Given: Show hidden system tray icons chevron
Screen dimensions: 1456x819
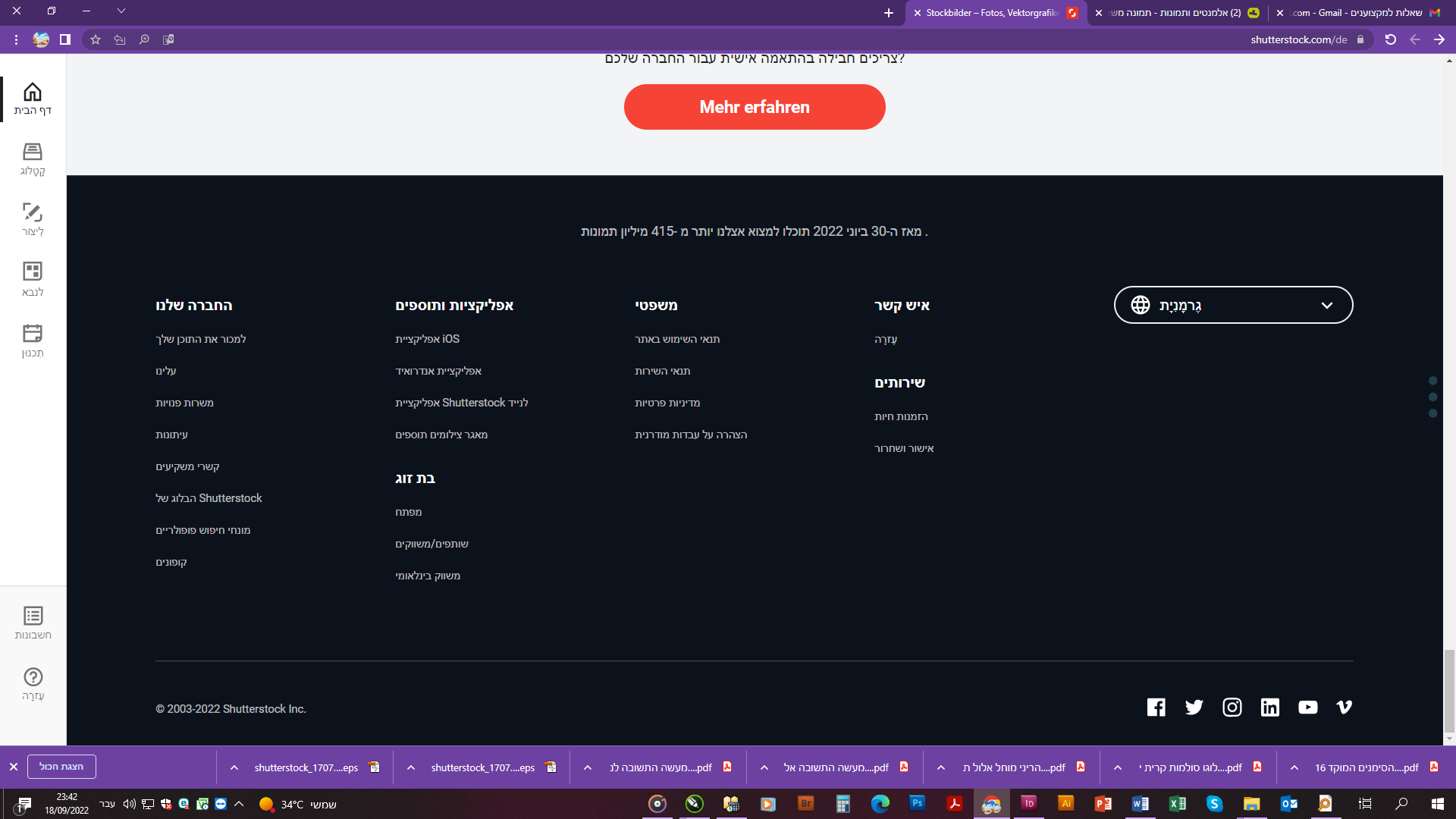Looking at the screenshot, I should click(x=239, y=804).
